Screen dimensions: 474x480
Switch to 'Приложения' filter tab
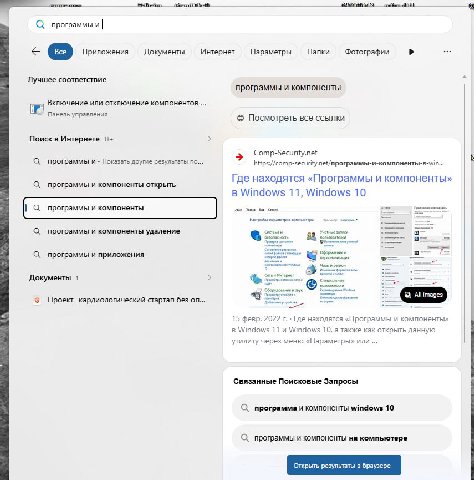tap(105, 52)
